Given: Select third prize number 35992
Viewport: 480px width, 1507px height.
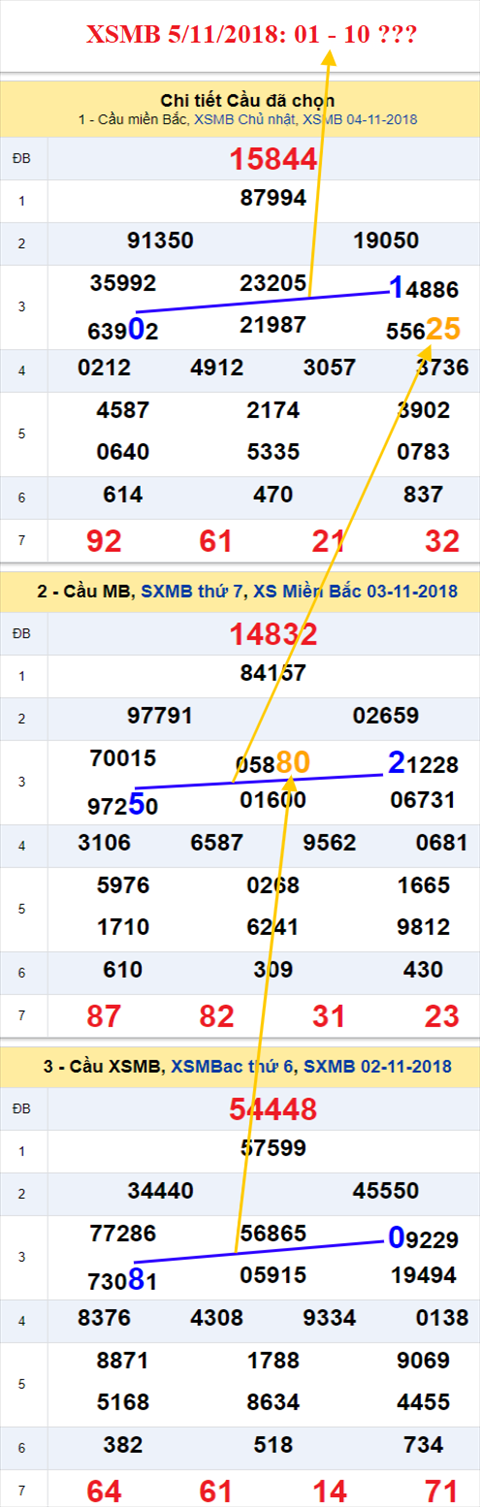Looking at the screenshot, I should click(123, 282).
